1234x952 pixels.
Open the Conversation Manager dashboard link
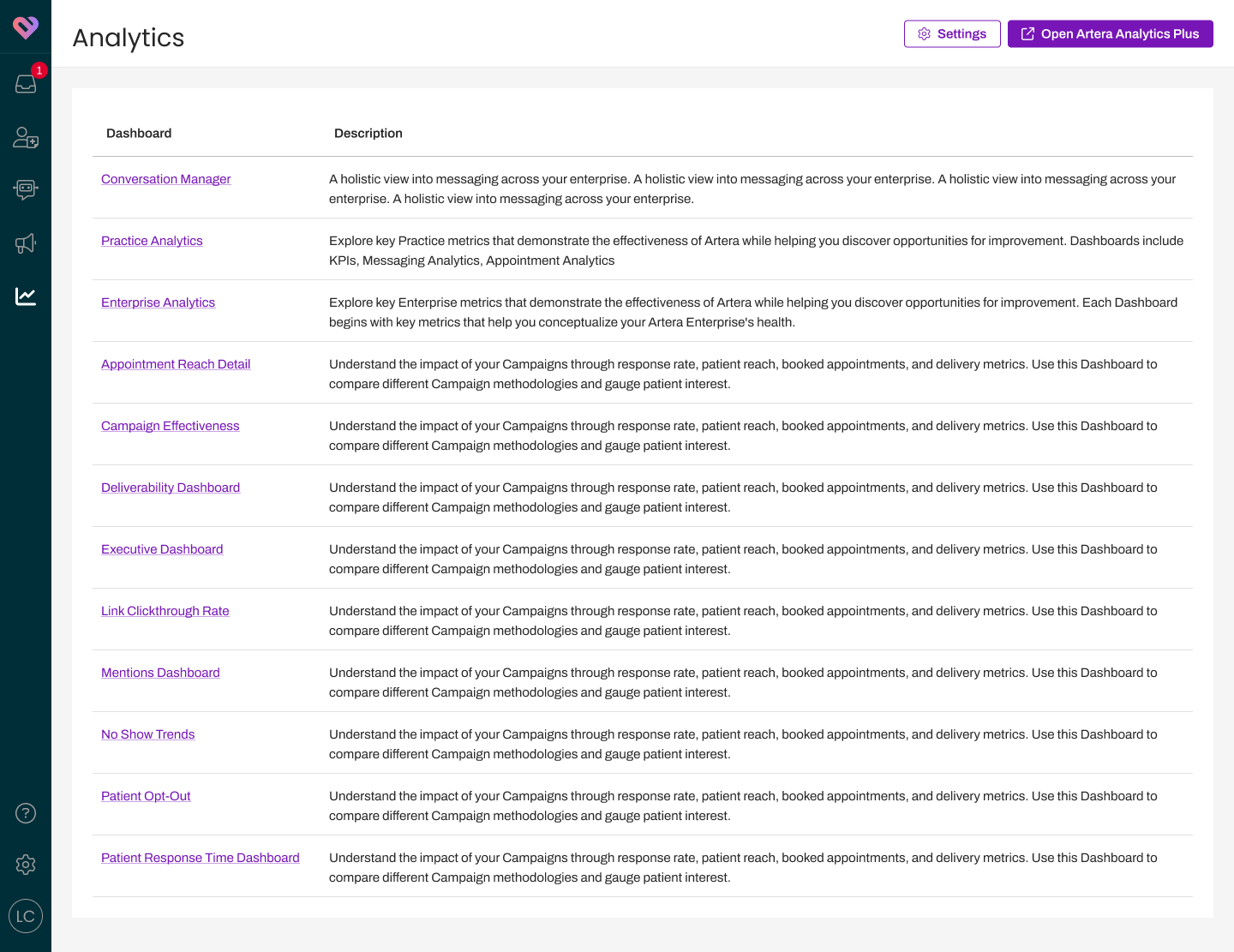pyautogui.click(x=166, y=179)
